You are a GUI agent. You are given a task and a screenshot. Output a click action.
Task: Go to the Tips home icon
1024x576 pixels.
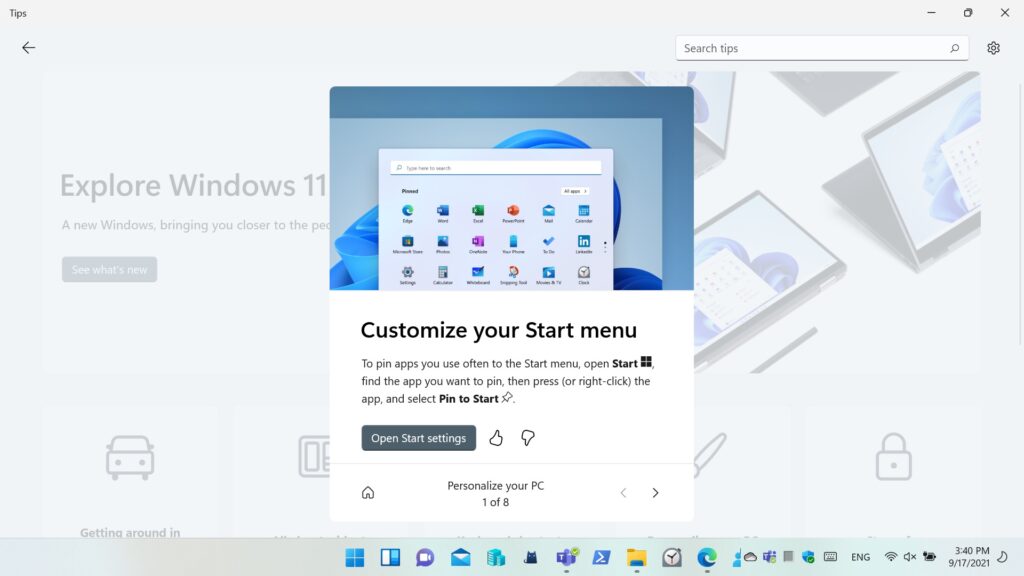coord(368,493)
